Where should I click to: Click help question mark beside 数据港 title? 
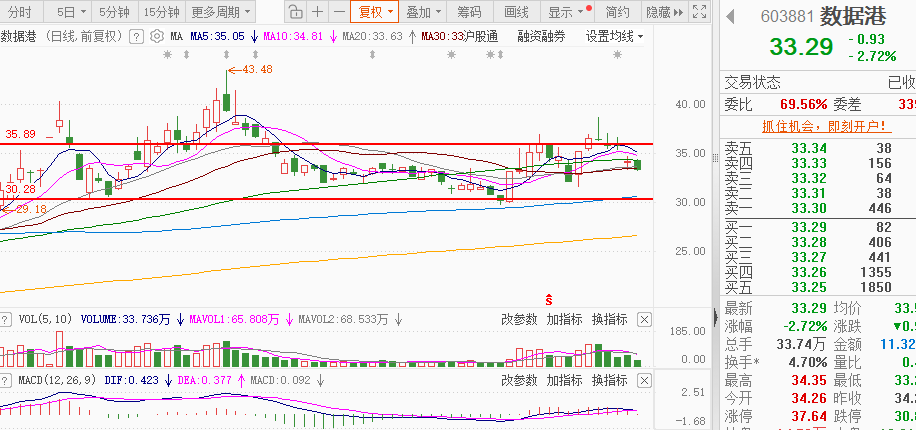click(x=136, y=37)
